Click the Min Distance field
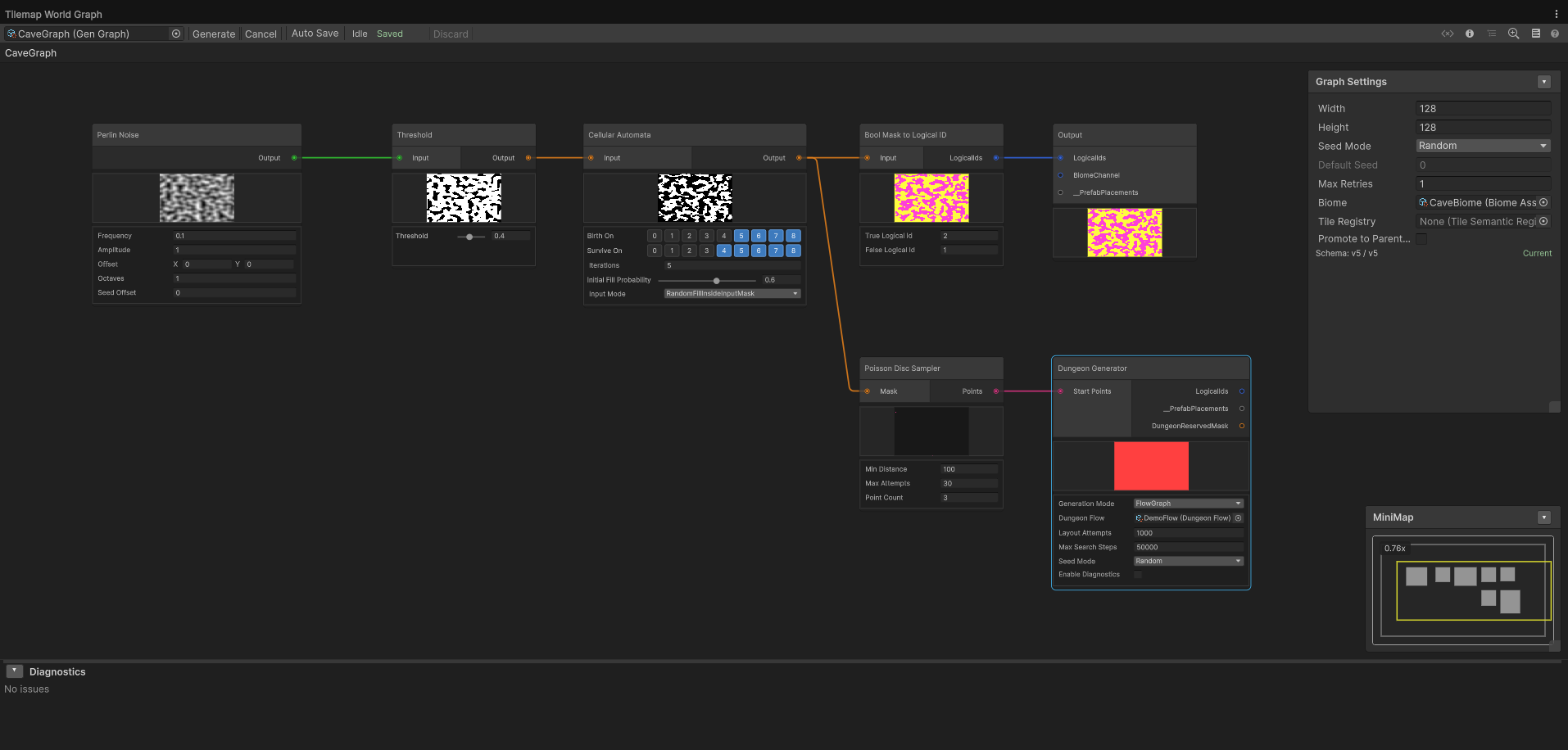Image resolution: width=1568 pixels, height=750 pixels. [970, 469]
